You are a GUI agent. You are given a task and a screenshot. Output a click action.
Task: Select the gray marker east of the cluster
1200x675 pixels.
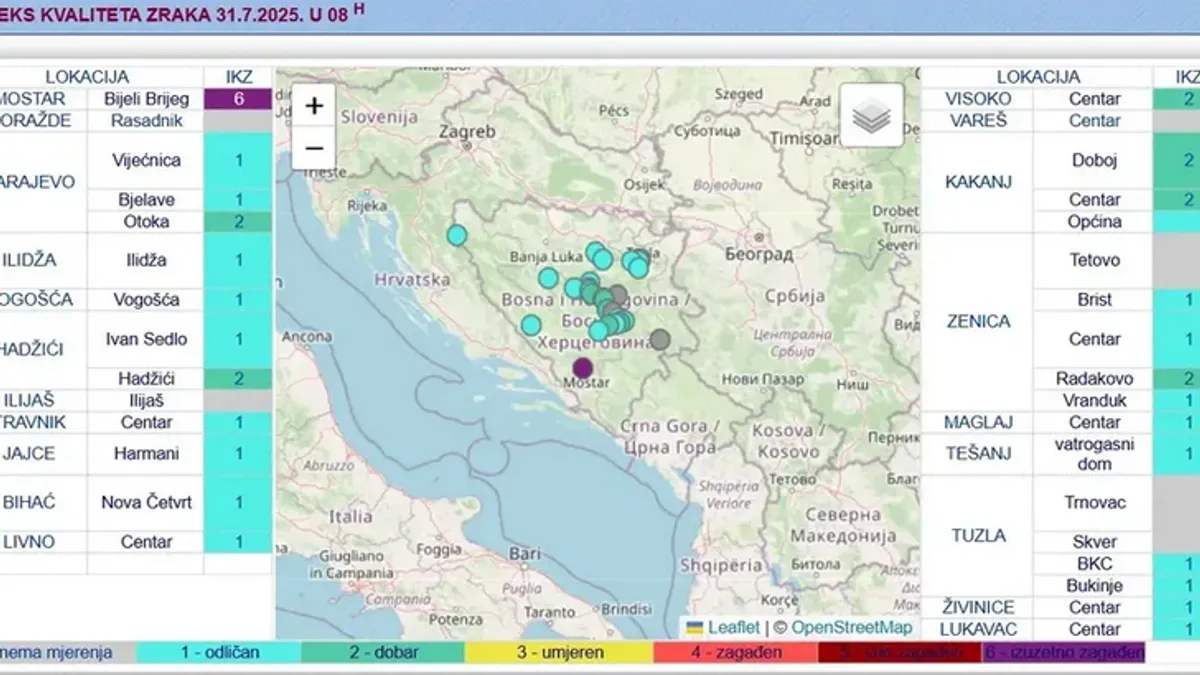[661, 339]
